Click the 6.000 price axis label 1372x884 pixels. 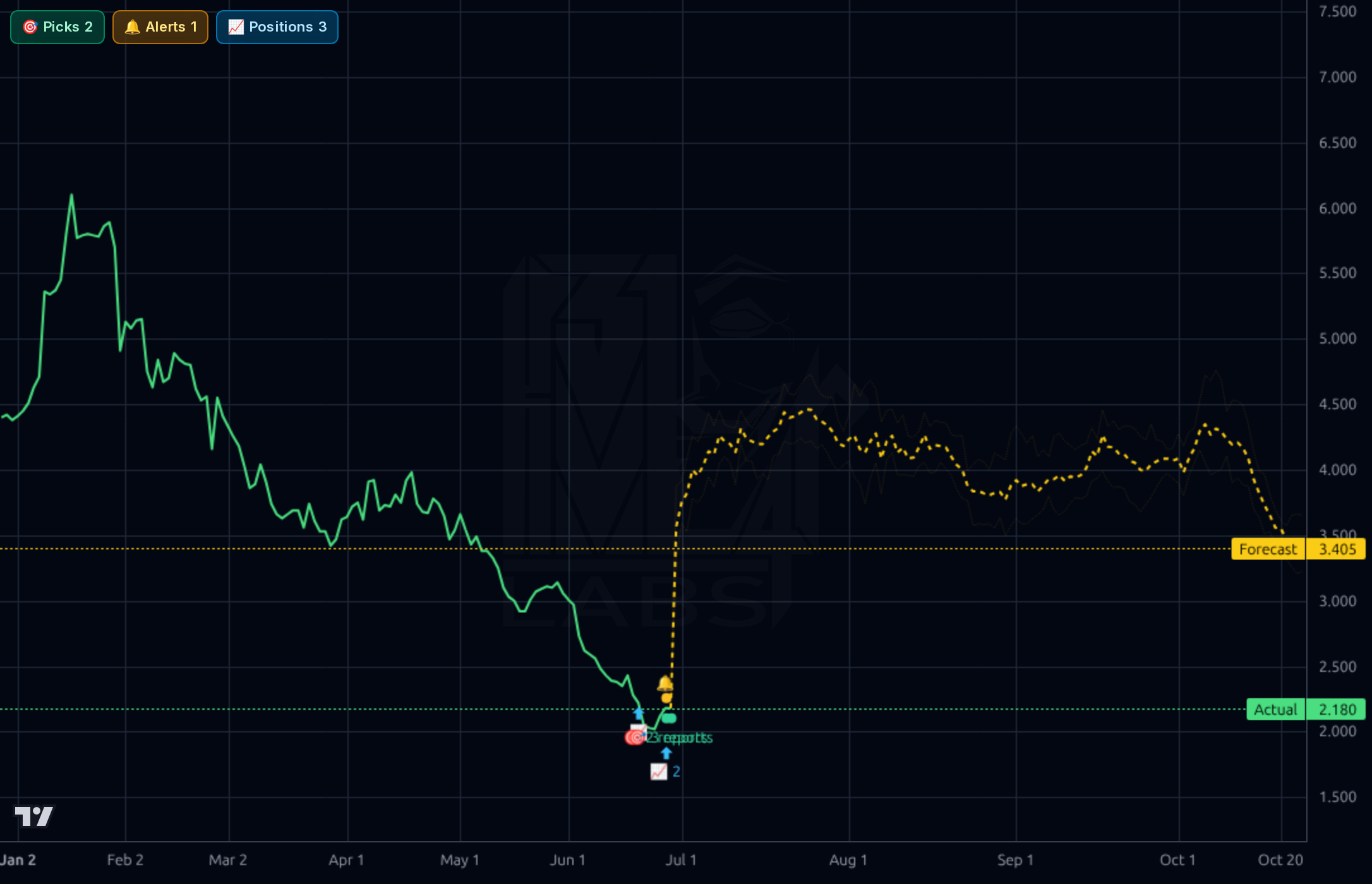click(x=1337, y=208)
